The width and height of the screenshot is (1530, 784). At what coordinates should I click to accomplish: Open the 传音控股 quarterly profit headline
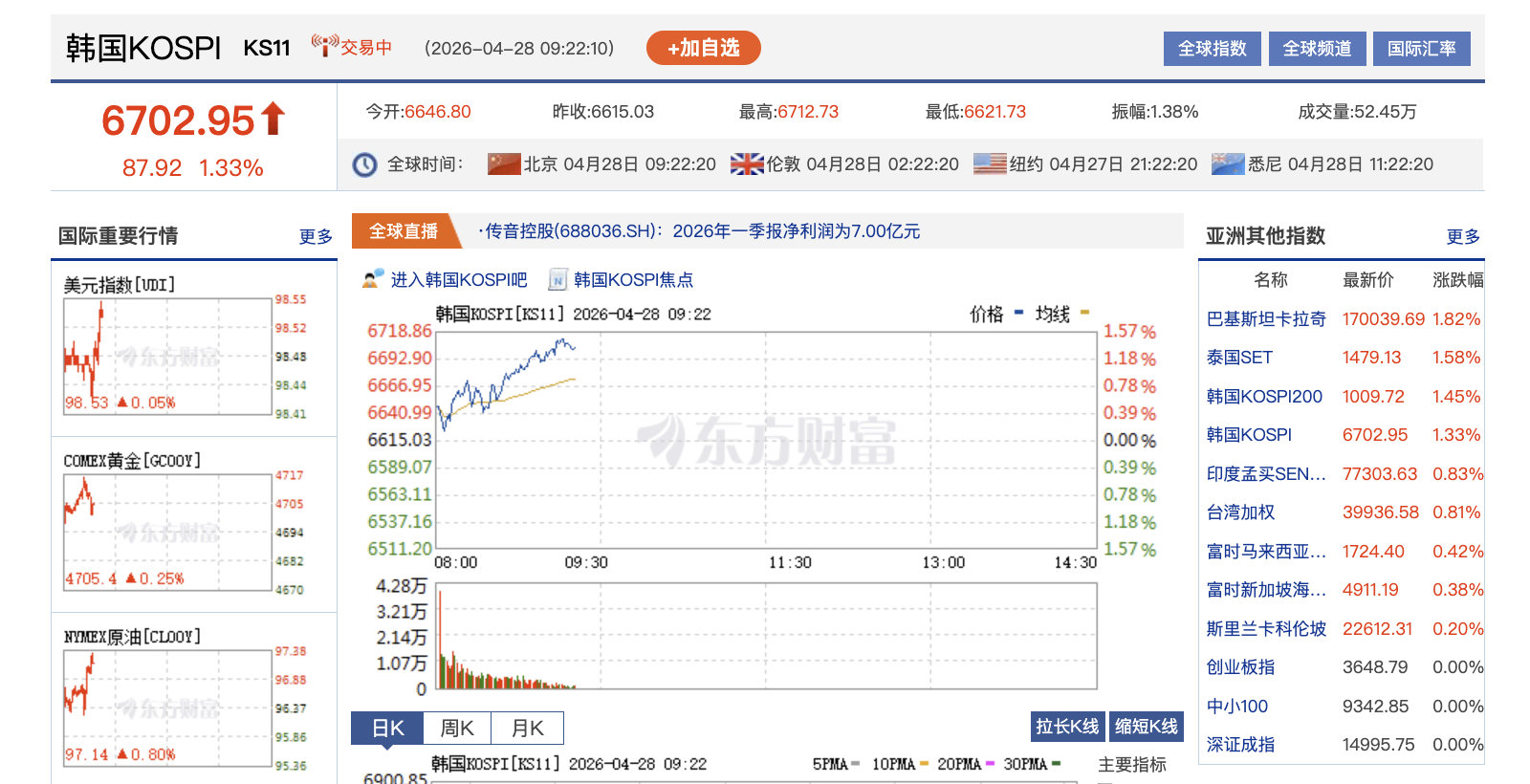click(x=699, y=231)
